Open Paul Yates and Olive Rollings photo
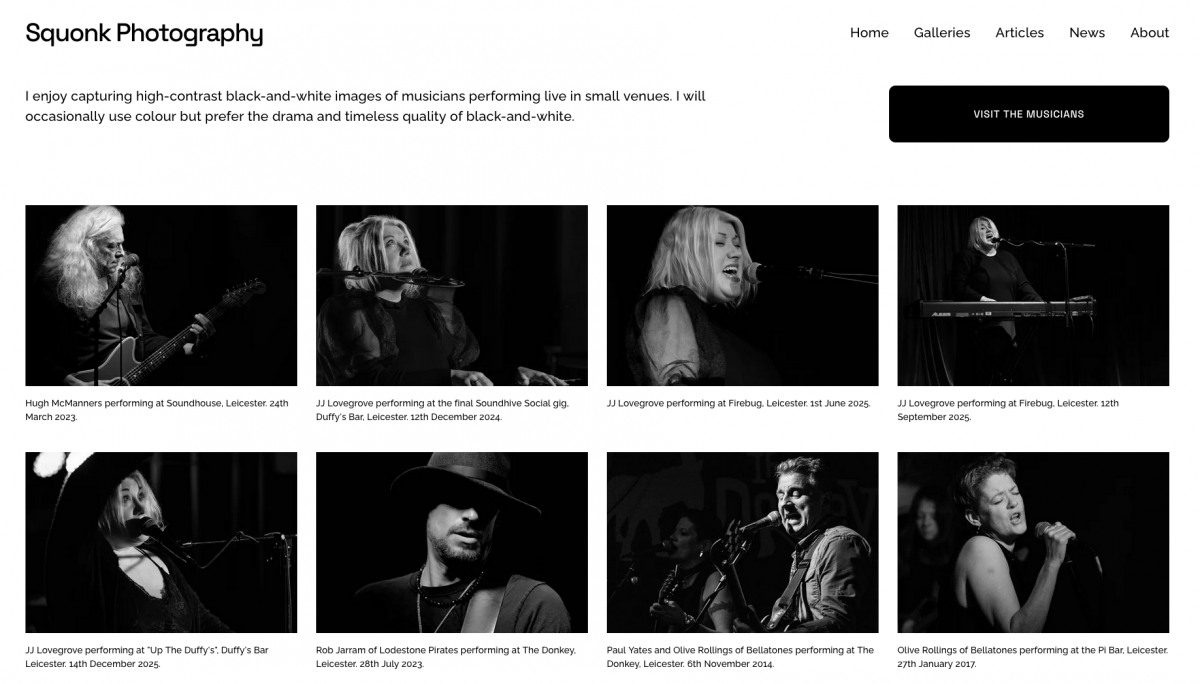The width and height of the screenshot is (1200, 684). 743,542
